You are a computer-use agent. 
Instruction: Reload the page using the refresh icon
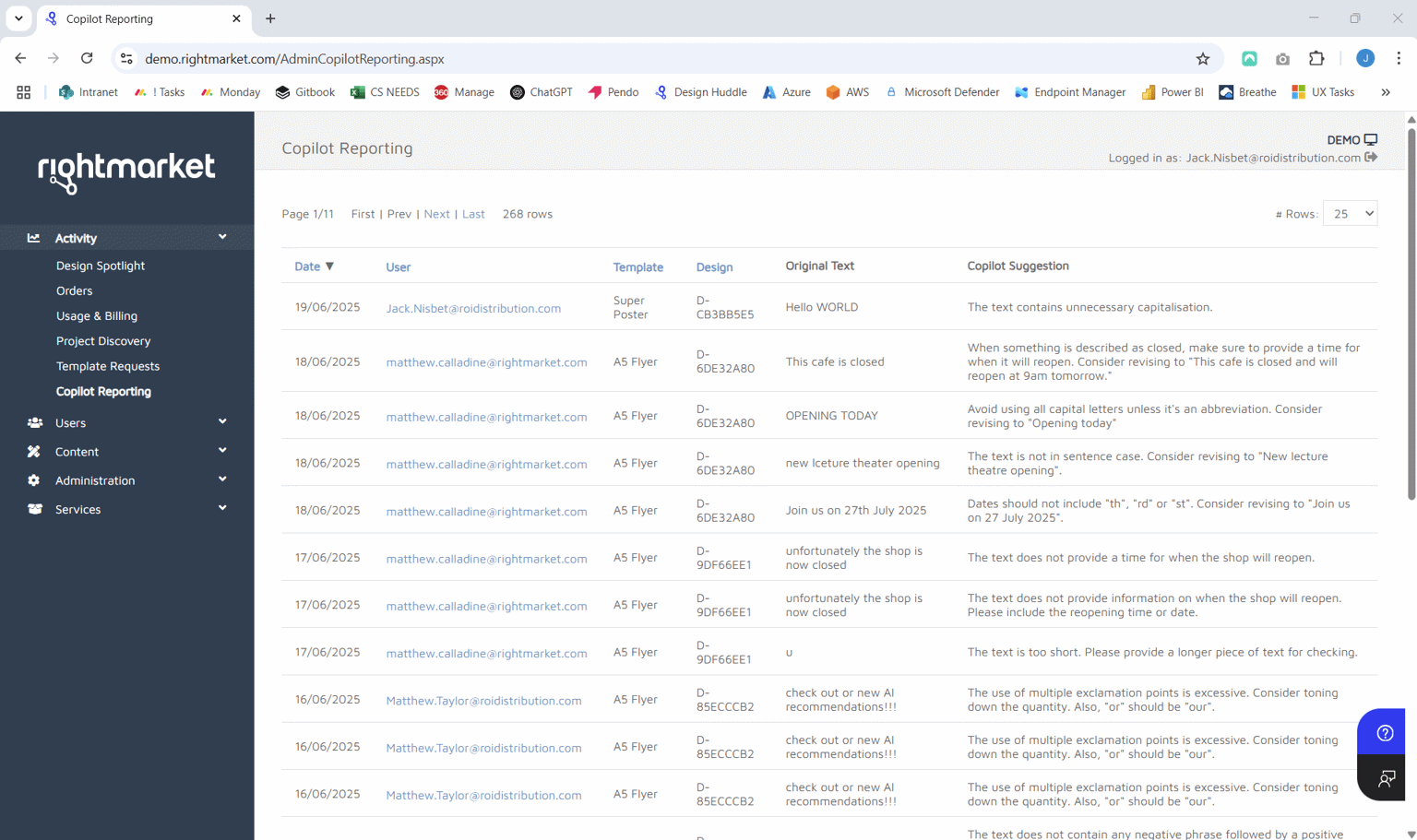point(87,59)
